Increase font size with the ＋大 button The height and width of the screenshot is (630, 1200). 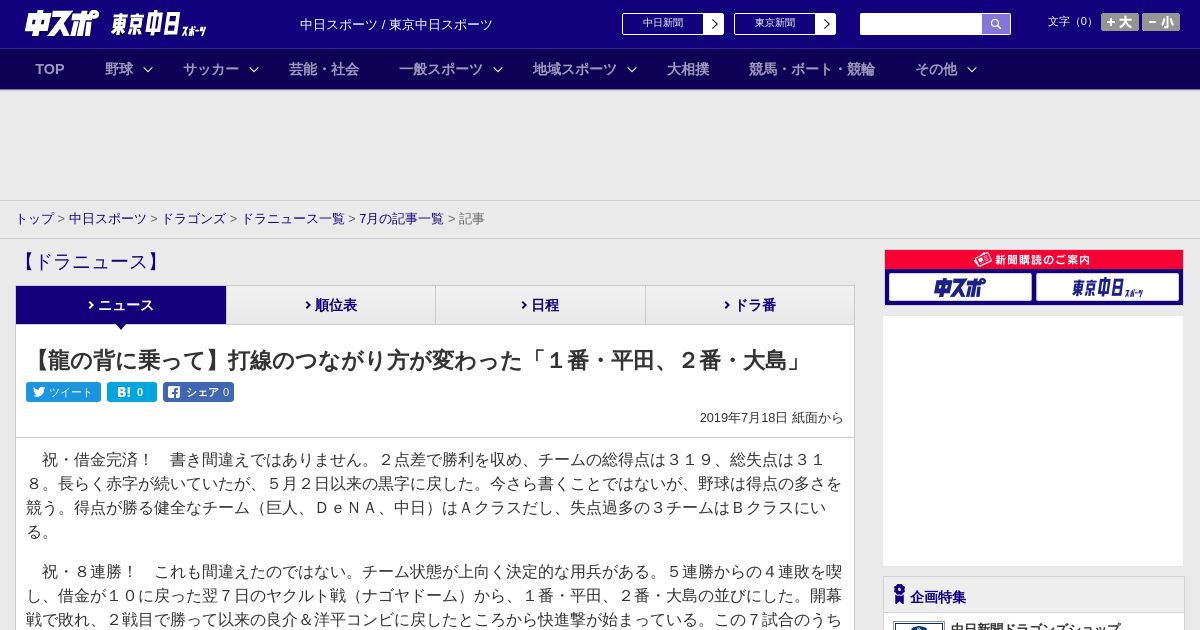click(x=1119, y=22)
